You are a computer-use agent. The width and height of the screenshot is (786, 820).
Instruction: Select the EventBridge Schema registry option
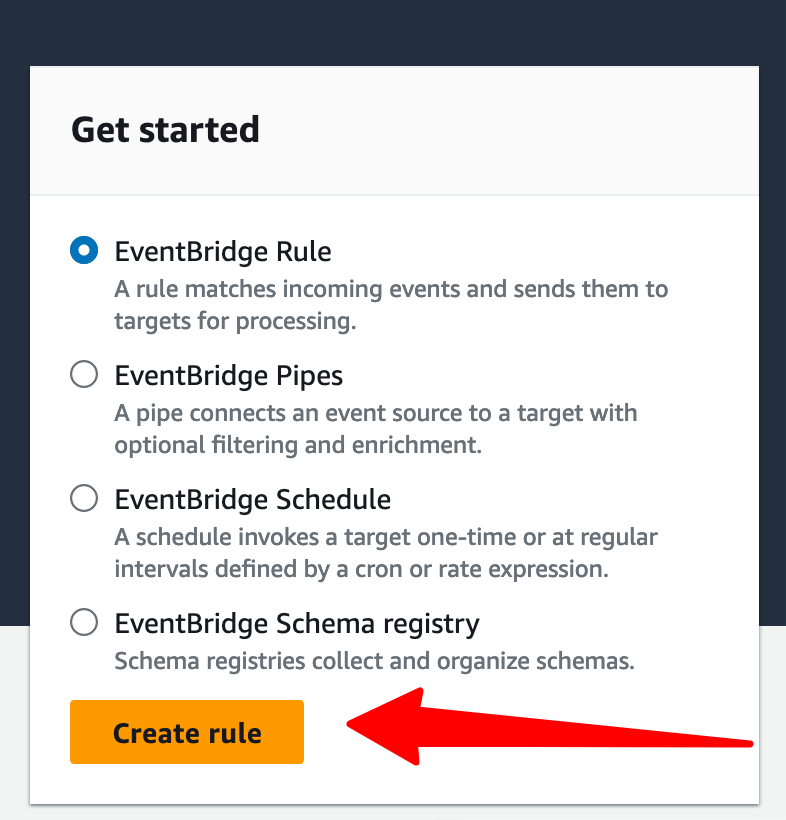click(x=84, y=622)
